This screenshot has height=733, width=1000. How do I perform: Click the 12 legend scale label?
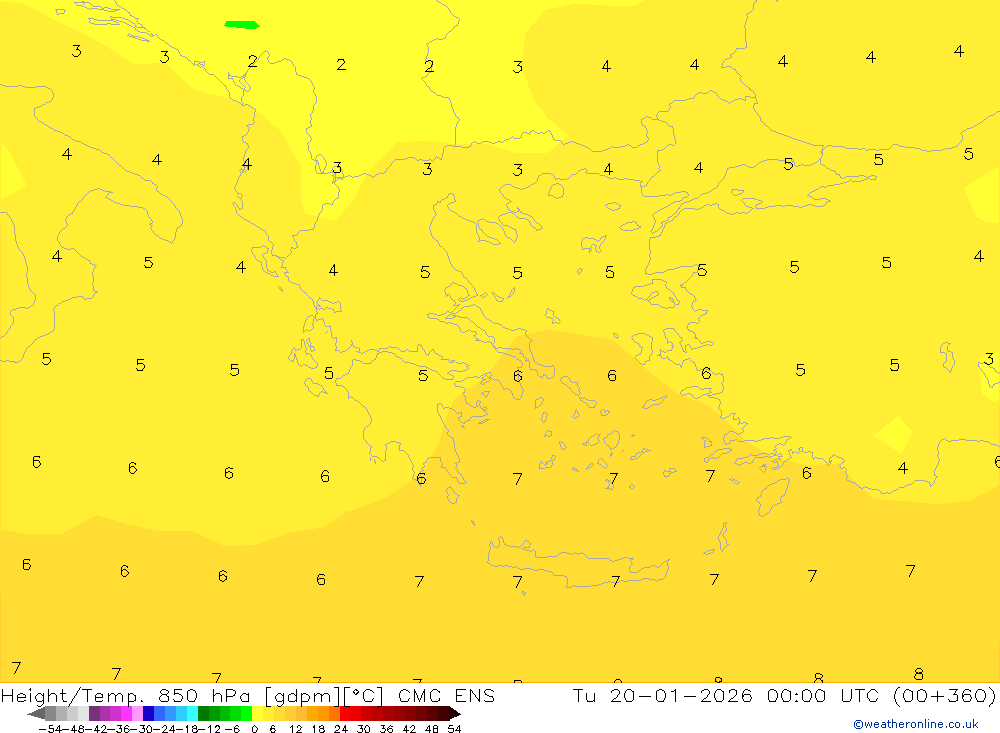pyautogui.click(x=295, y=729)
